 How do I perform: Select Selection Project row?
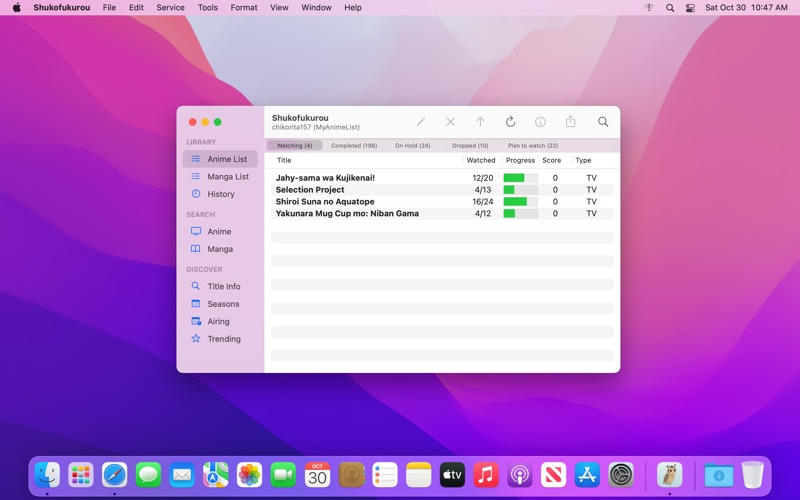coord(442,190)
